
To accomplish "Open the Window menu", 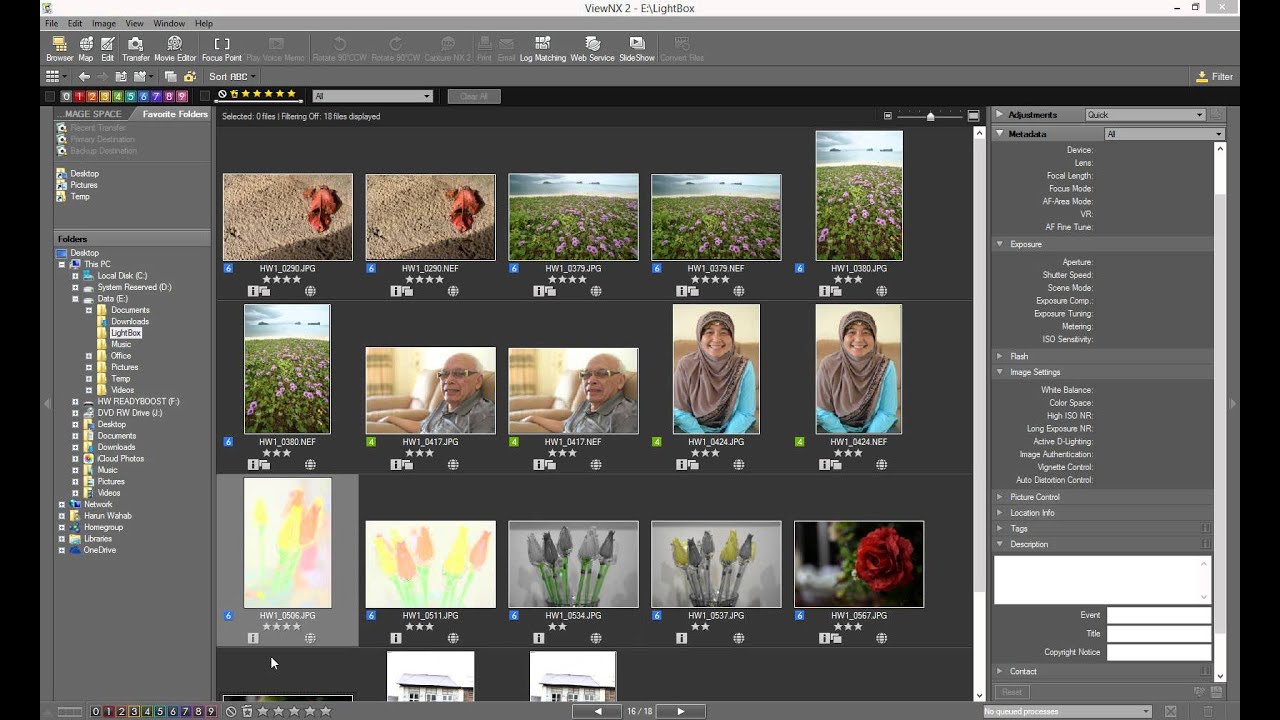I will [169, 23].
